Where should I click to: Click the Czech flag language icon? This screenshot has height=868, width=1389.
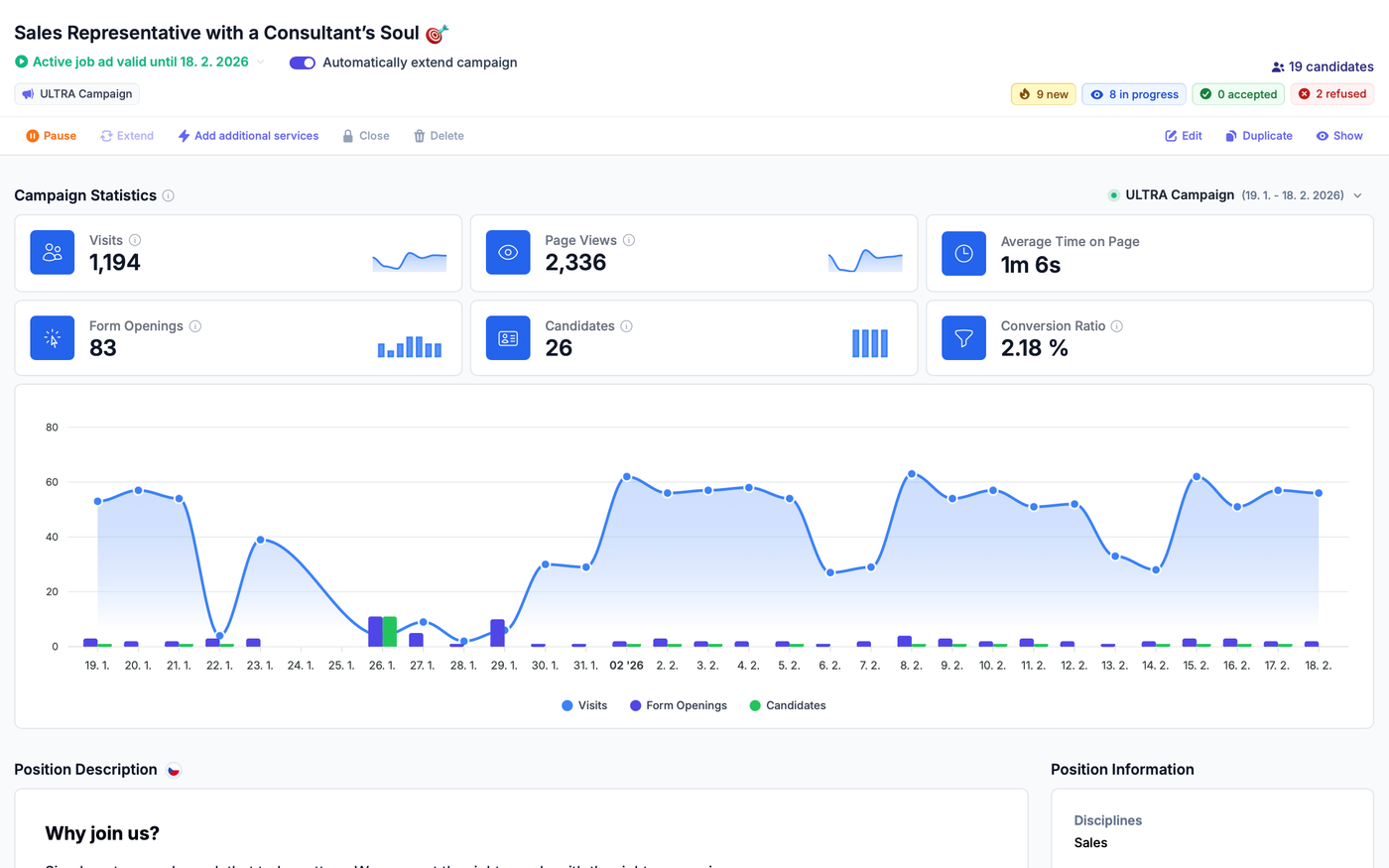point(174,770)
